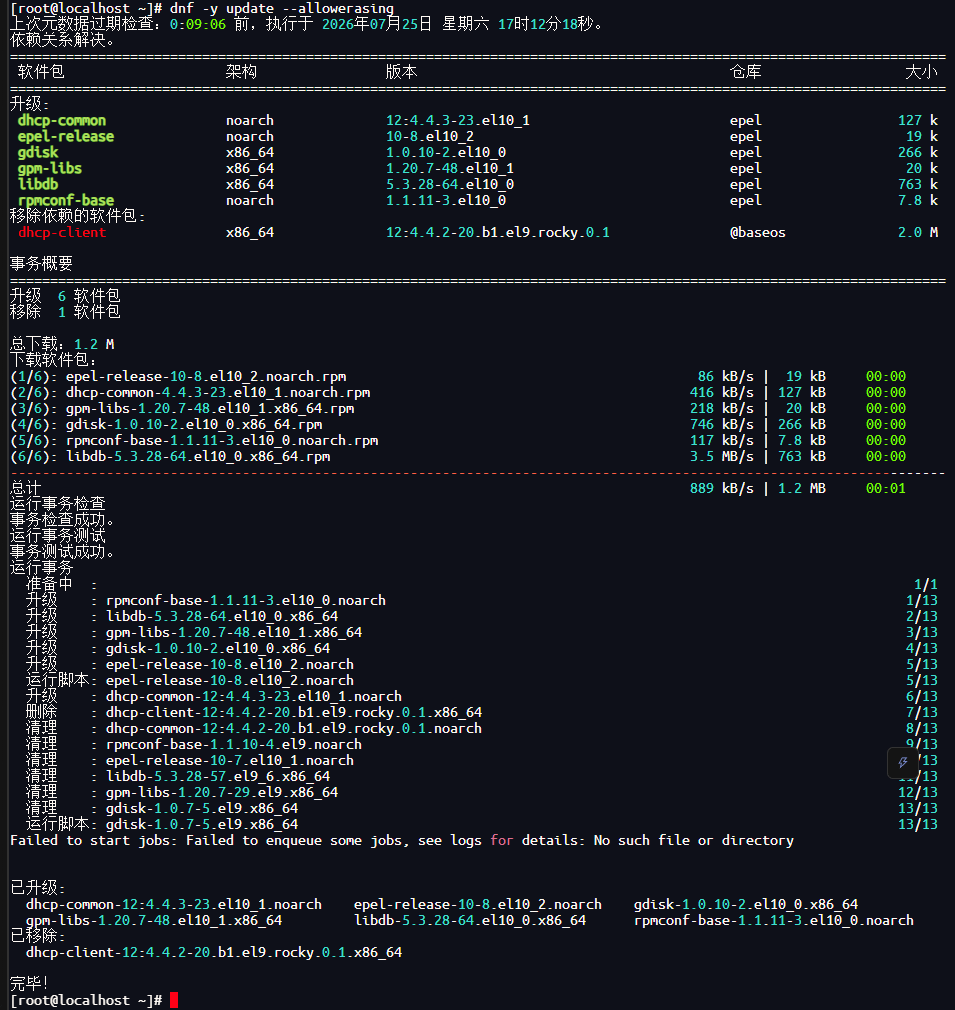Click the '版本' column header

[401, 72]
